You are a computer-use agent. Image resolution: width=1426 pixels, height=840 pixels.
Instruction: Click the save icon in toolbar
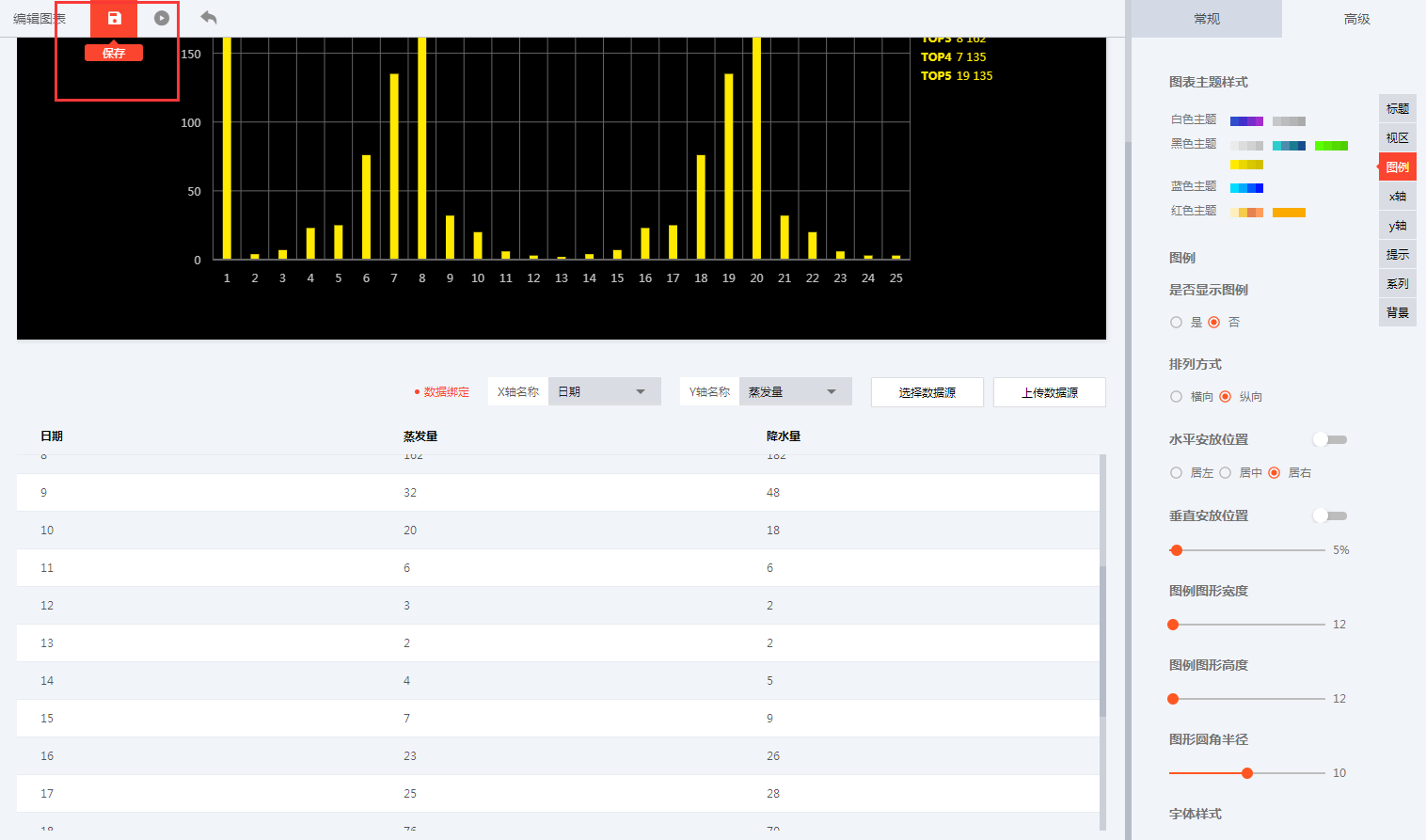click(x=114, y=18)
